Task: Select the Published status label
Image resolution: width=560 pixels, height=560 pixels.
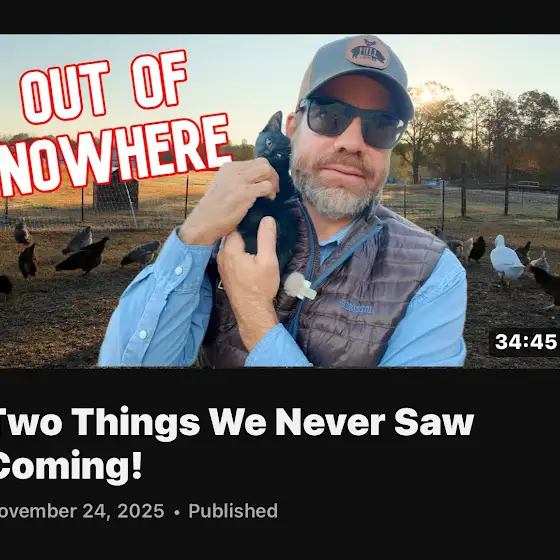Action: (x=233, y=511)
